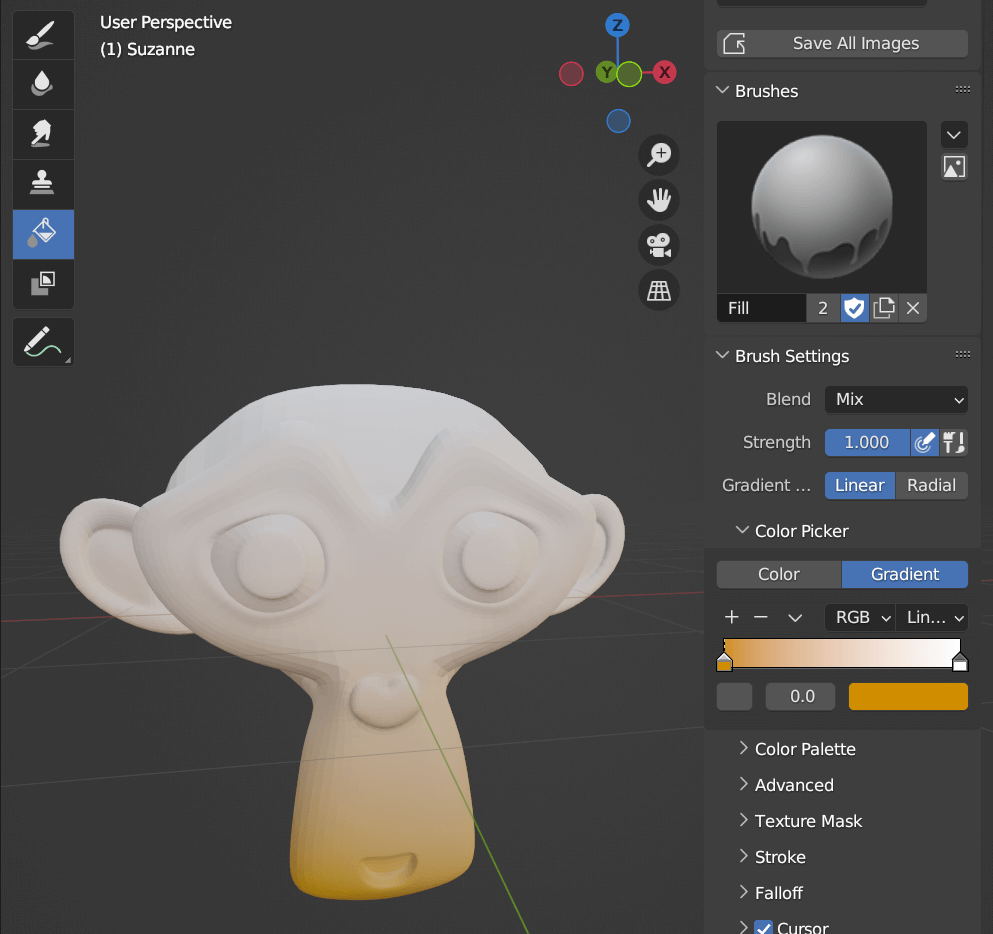The image size is (993, 934).
Task: Switch to the Gradient tab
Action: pyautogui.click(x=905, y=574)
